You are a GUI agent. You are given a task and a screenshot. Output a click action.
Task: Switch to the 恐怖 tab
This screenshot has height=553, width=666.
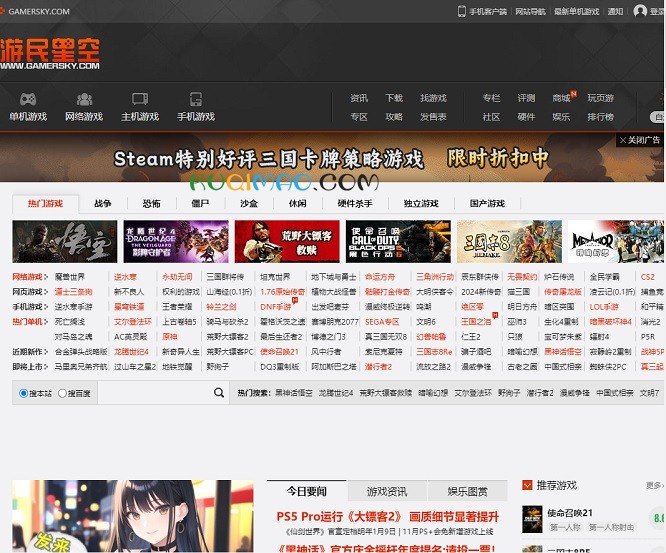point(152,204)
